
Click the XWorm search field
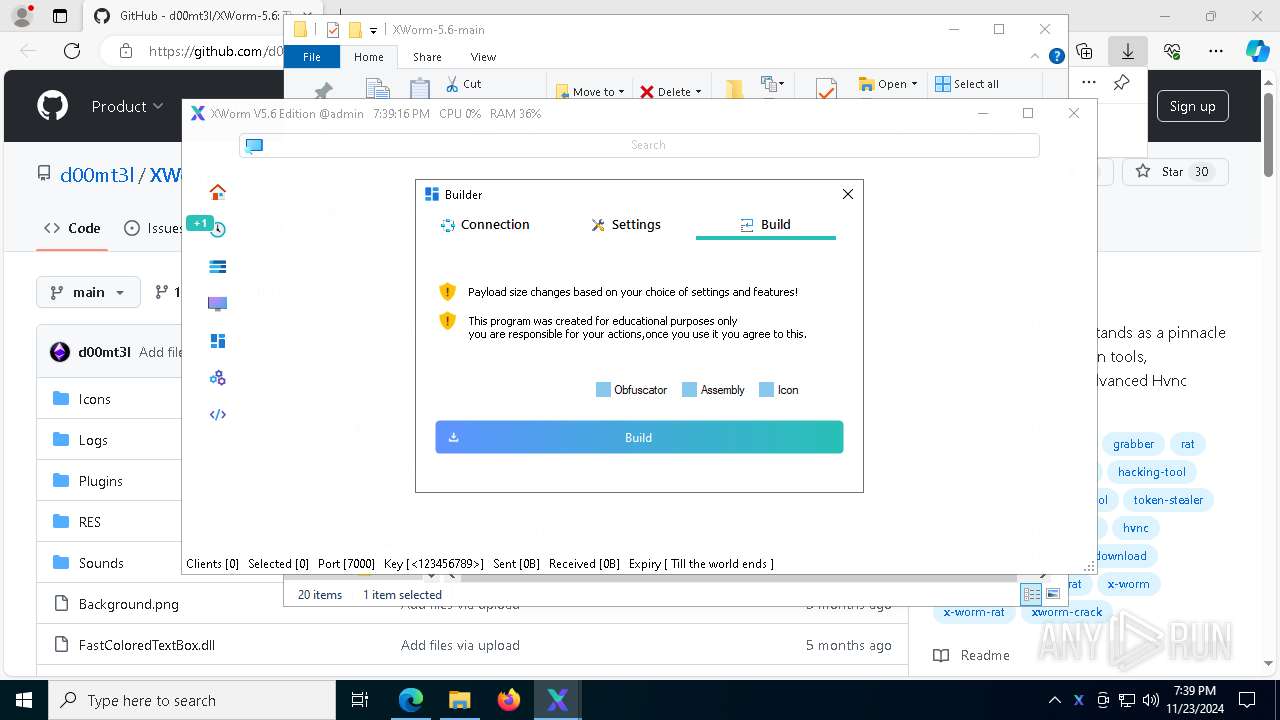click(x=639, y=145)
